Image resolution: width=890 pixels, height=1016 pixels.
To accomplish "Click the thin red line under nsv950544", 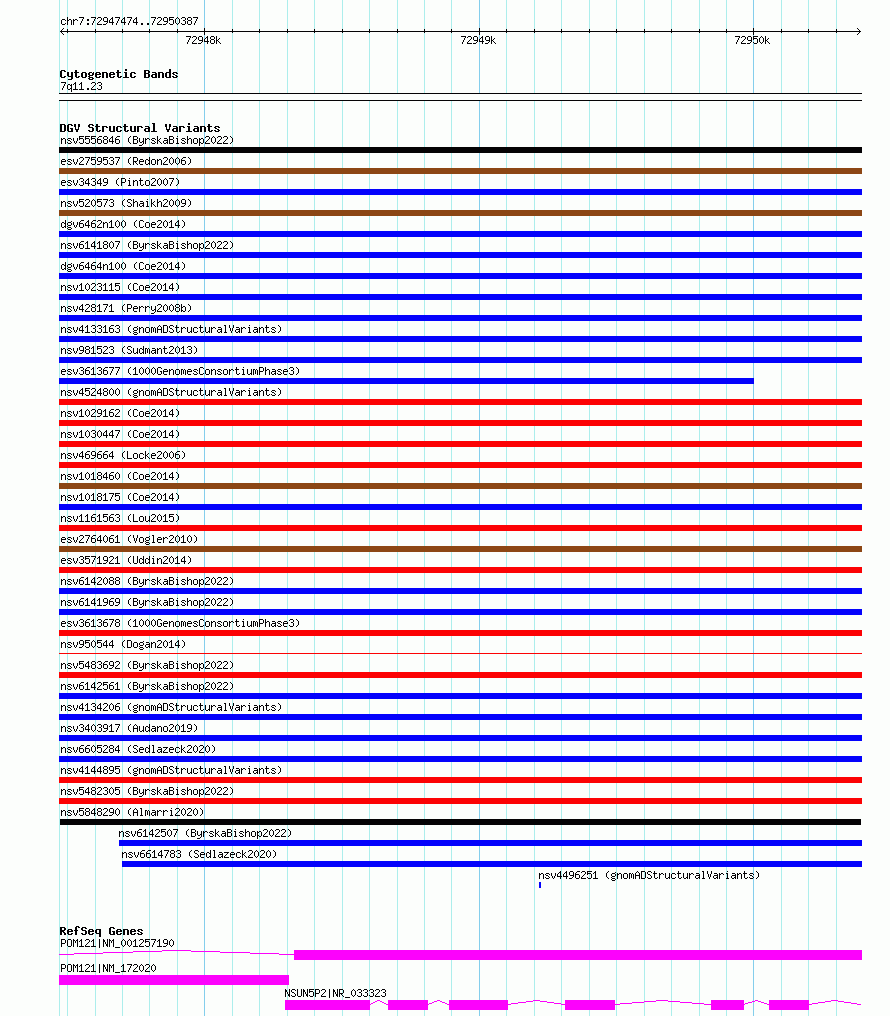I will click(461, 654).
